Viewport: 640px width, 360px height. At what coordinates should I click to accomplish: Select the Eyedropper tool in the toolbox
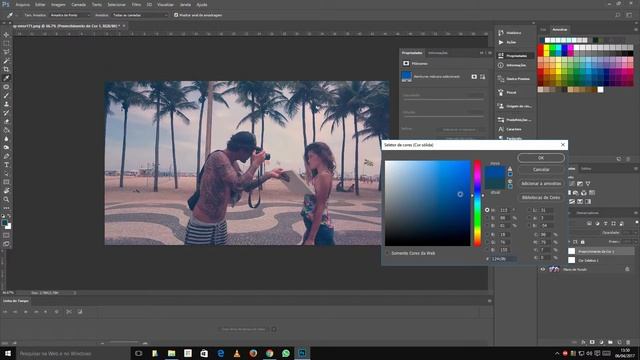6,78
